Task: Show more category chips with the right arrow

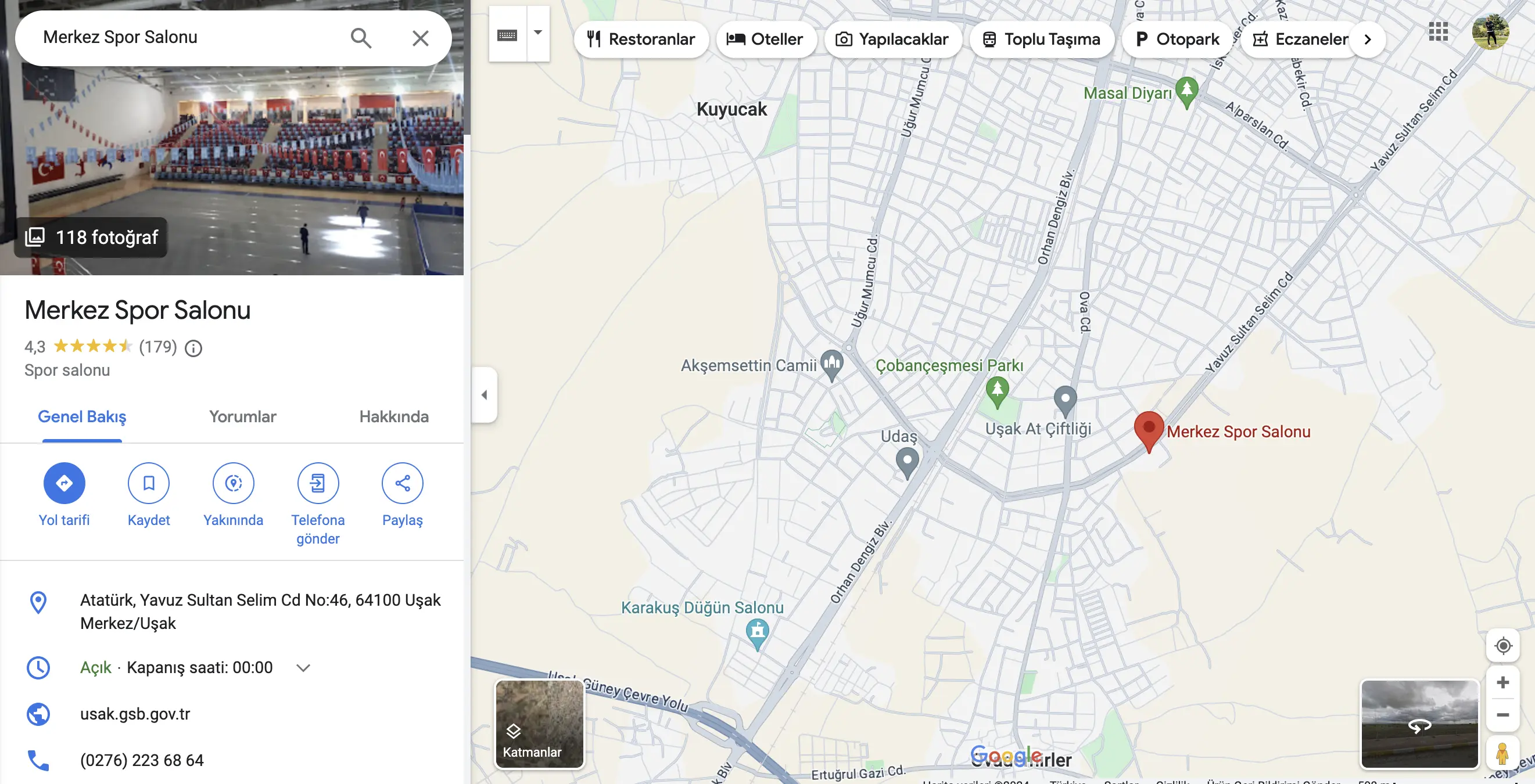Action: (1368, 39)
